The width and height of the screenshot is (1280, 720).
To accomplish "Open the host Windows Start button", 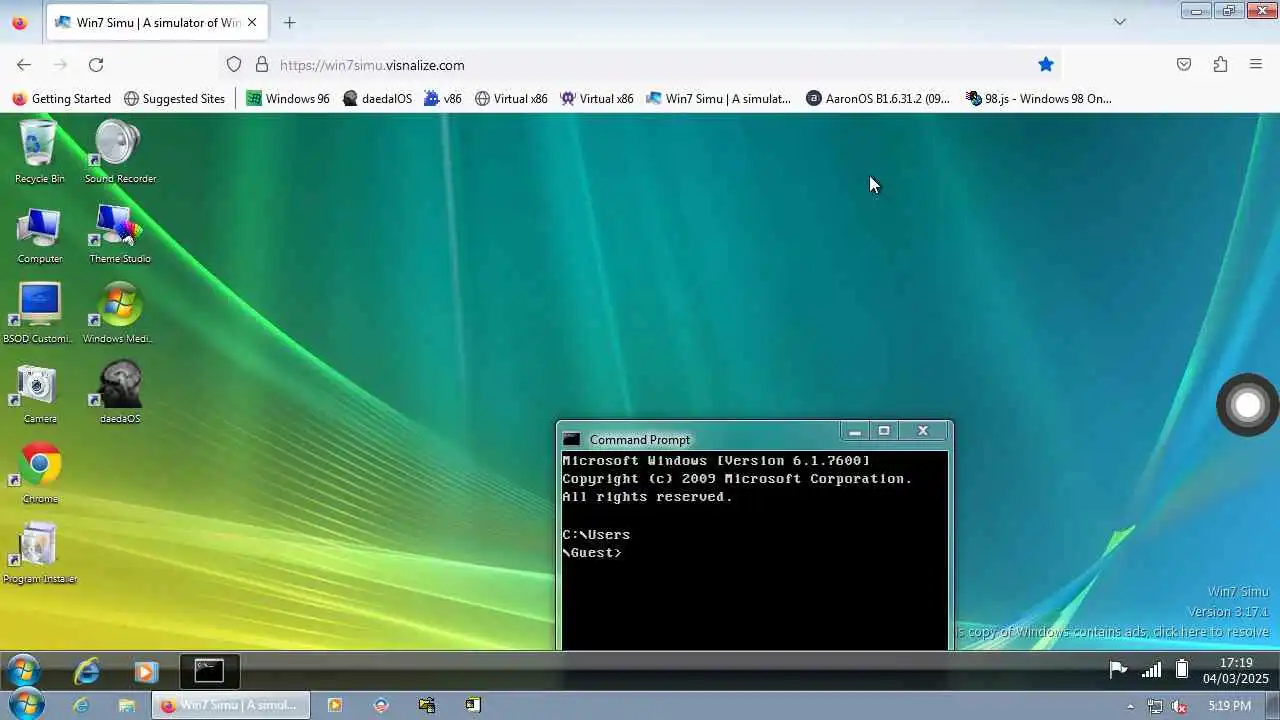I will (x=27, y=705).
